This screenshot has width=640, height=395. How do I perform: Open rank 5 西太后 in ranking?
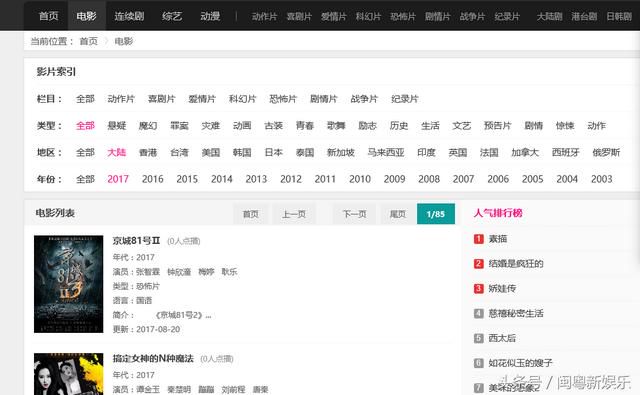coord(502,338)
